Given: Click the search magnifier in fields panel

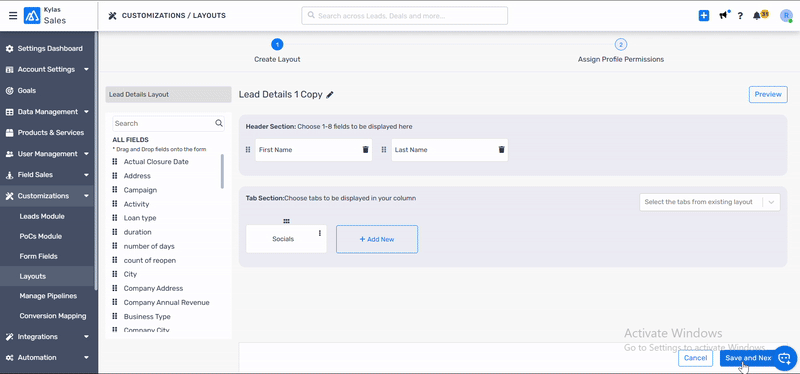Looking at the screenshot, I should pos(219,123).
